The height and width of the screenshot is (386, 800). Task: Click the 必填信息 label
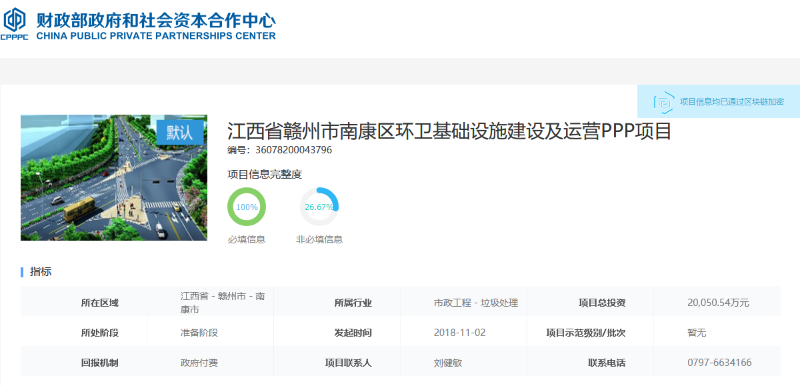246,239
